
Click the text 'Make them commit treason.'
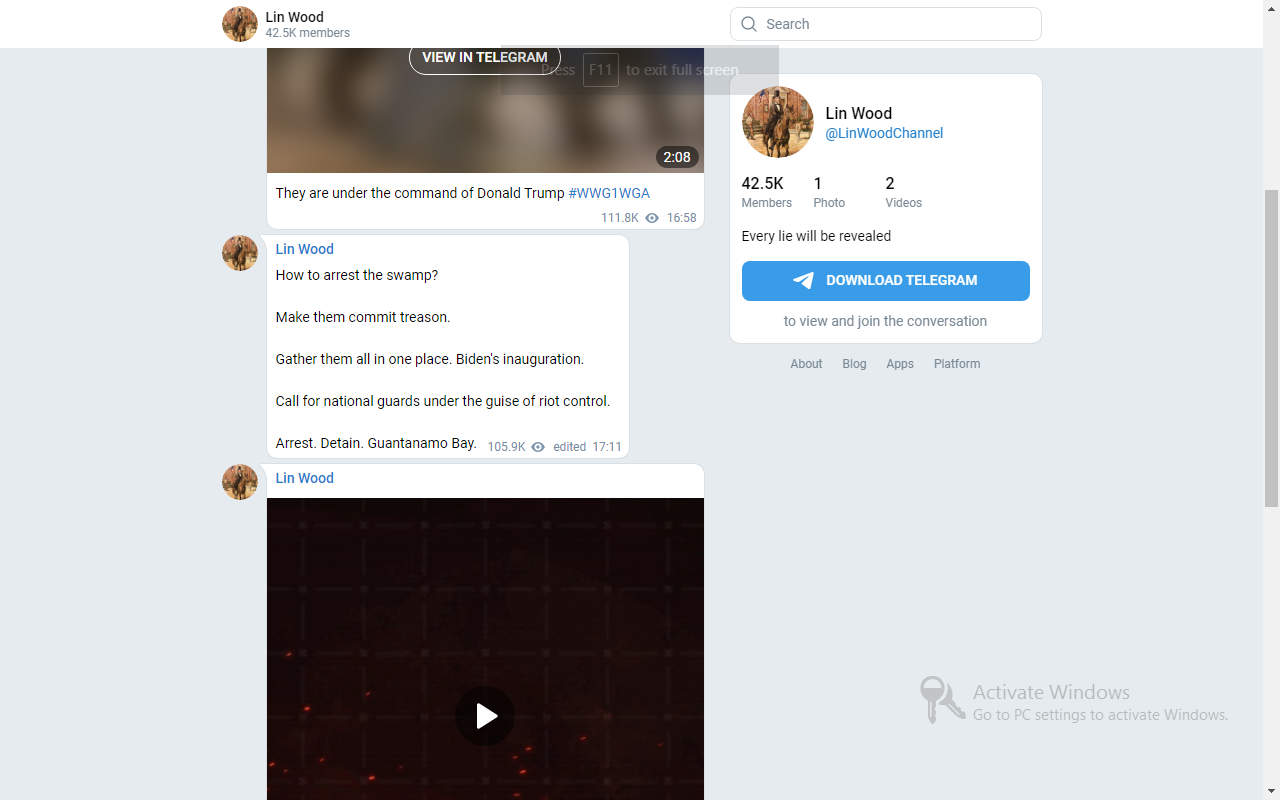[x=363, y=317]
